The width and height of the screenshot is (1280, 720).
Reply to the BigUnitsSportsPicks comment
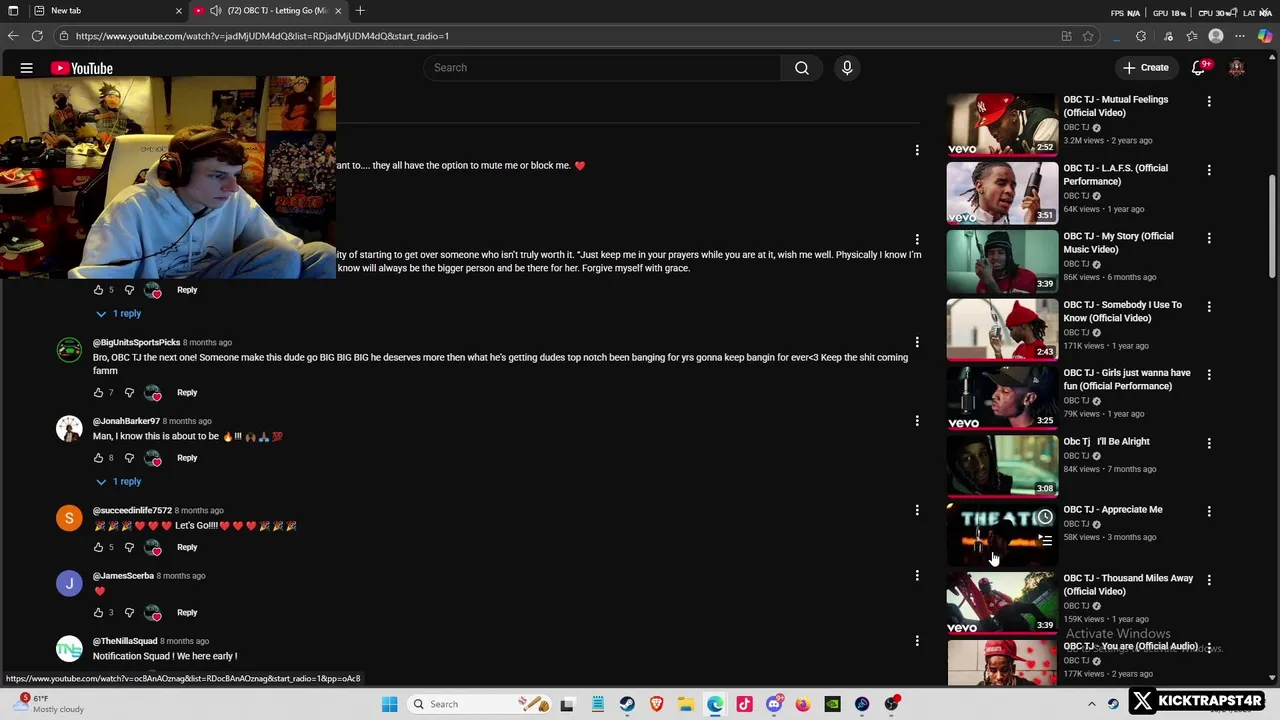tap(187, 393)
